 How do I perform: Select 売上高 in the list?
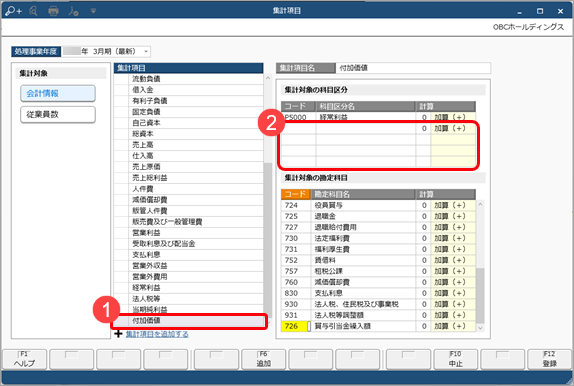189,145
